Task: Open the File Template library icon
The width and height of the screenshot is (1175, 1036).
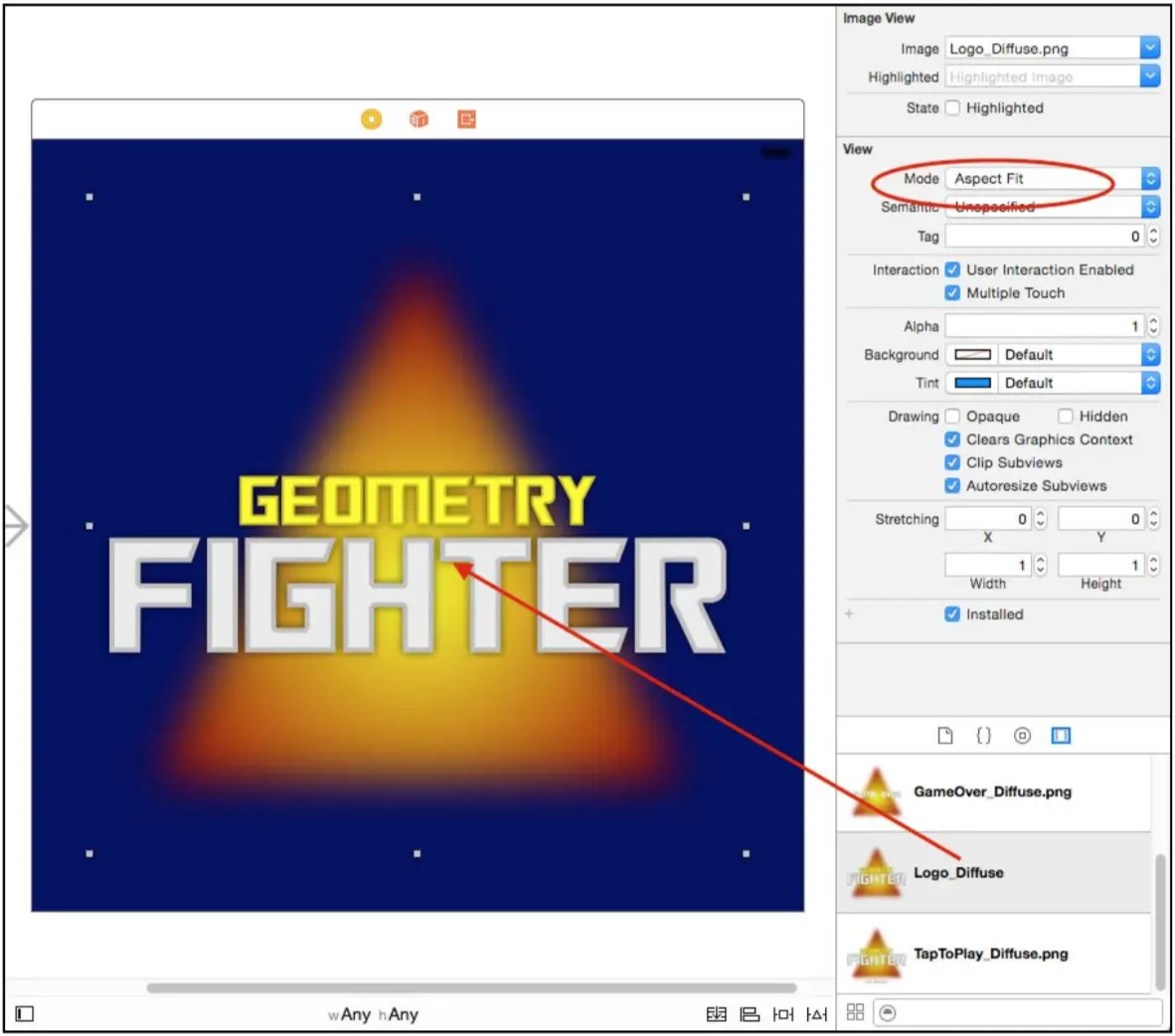Action: click(945, 736)
